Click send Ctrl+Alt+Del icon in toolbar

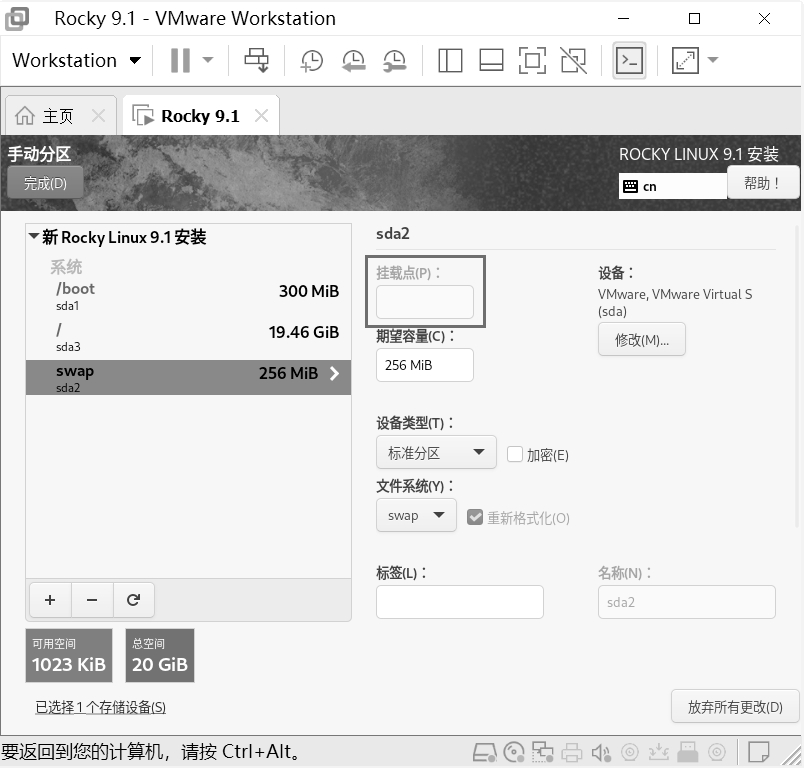pyautogui.click(x=257, y=60)
